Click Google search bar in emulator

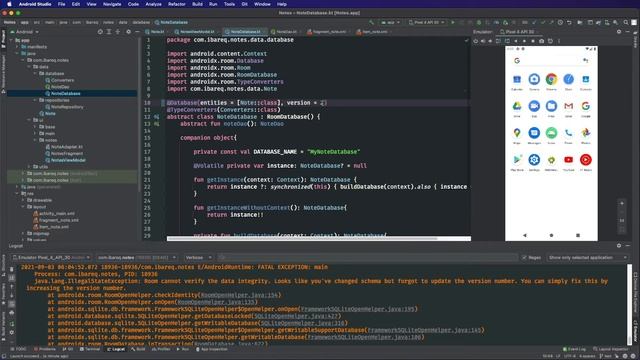[551, 60]
